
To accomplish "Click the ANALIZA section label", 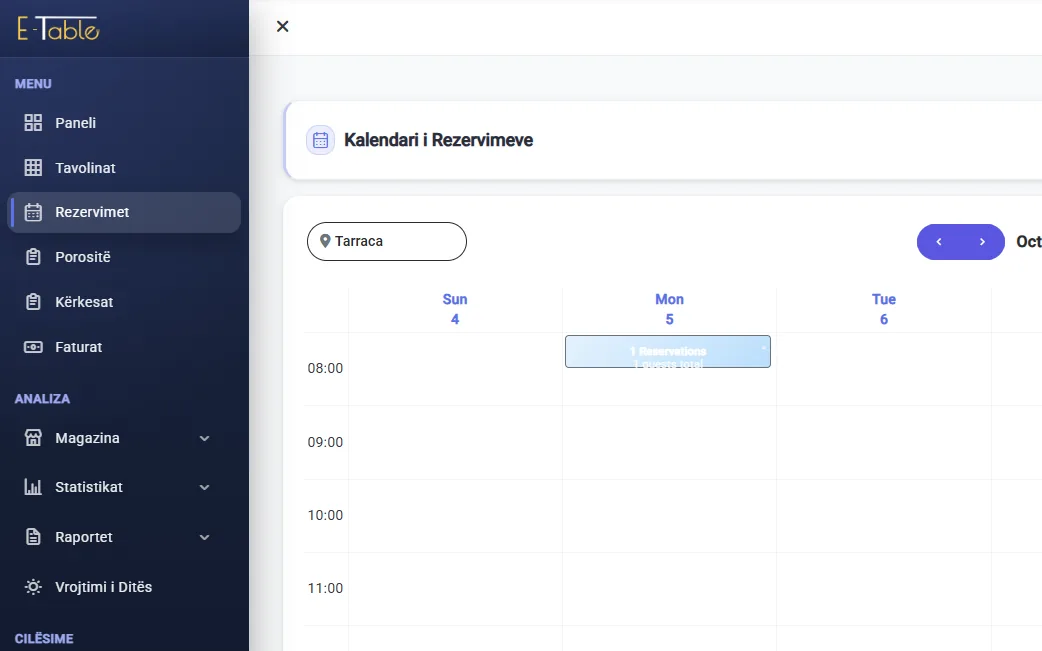I will click(x=43, y=399).
